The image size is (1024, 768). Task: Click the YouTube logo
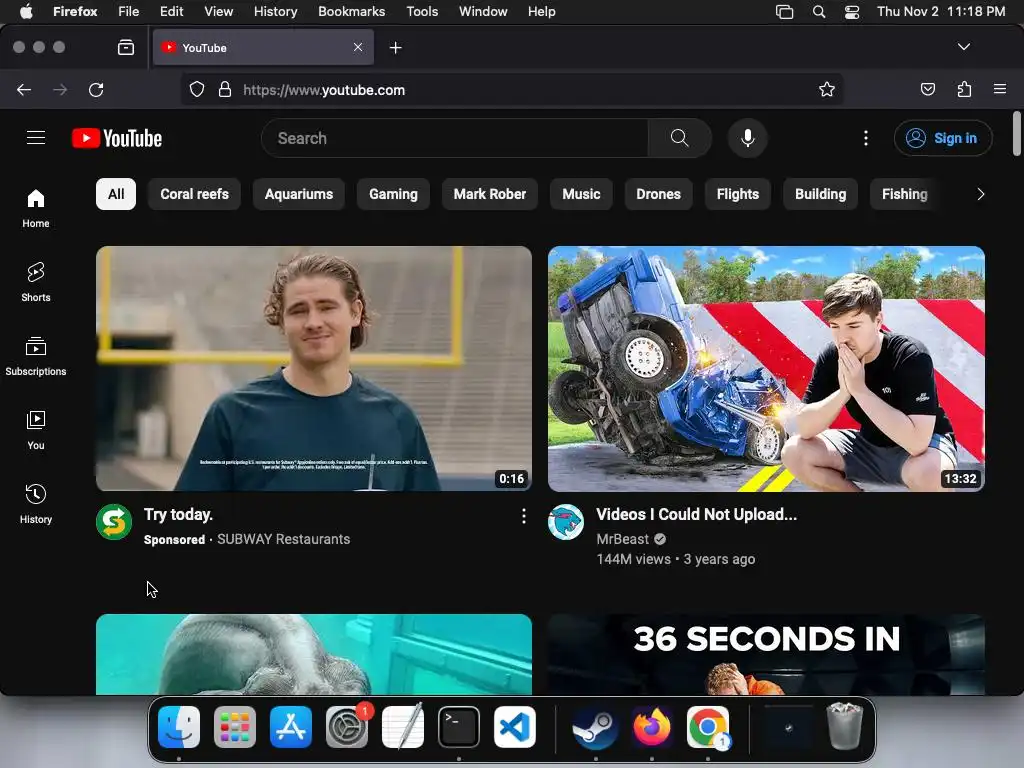point(117,138)
